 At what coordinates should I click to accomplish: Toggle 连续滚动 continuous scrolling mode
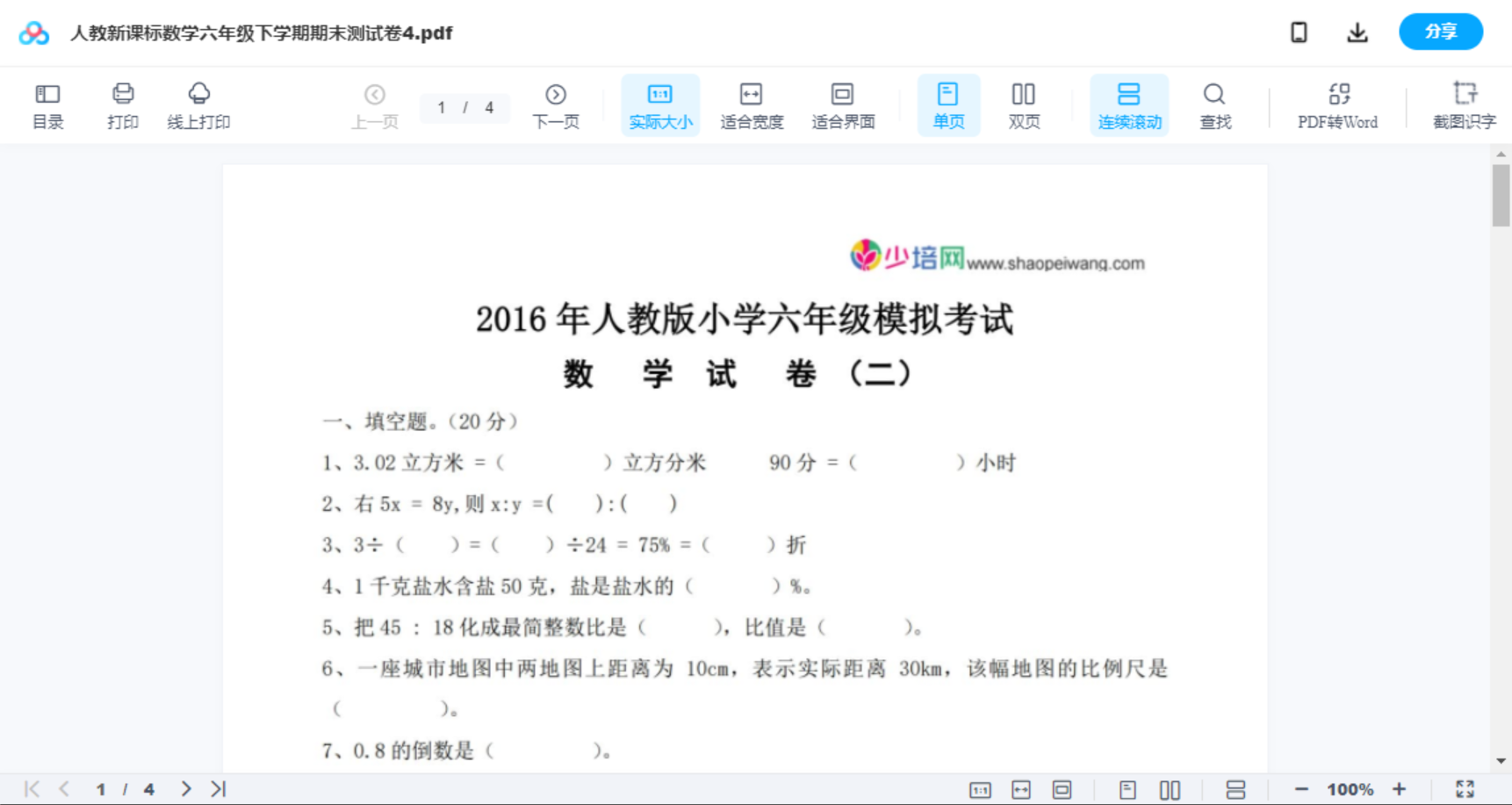point(1129,104)
